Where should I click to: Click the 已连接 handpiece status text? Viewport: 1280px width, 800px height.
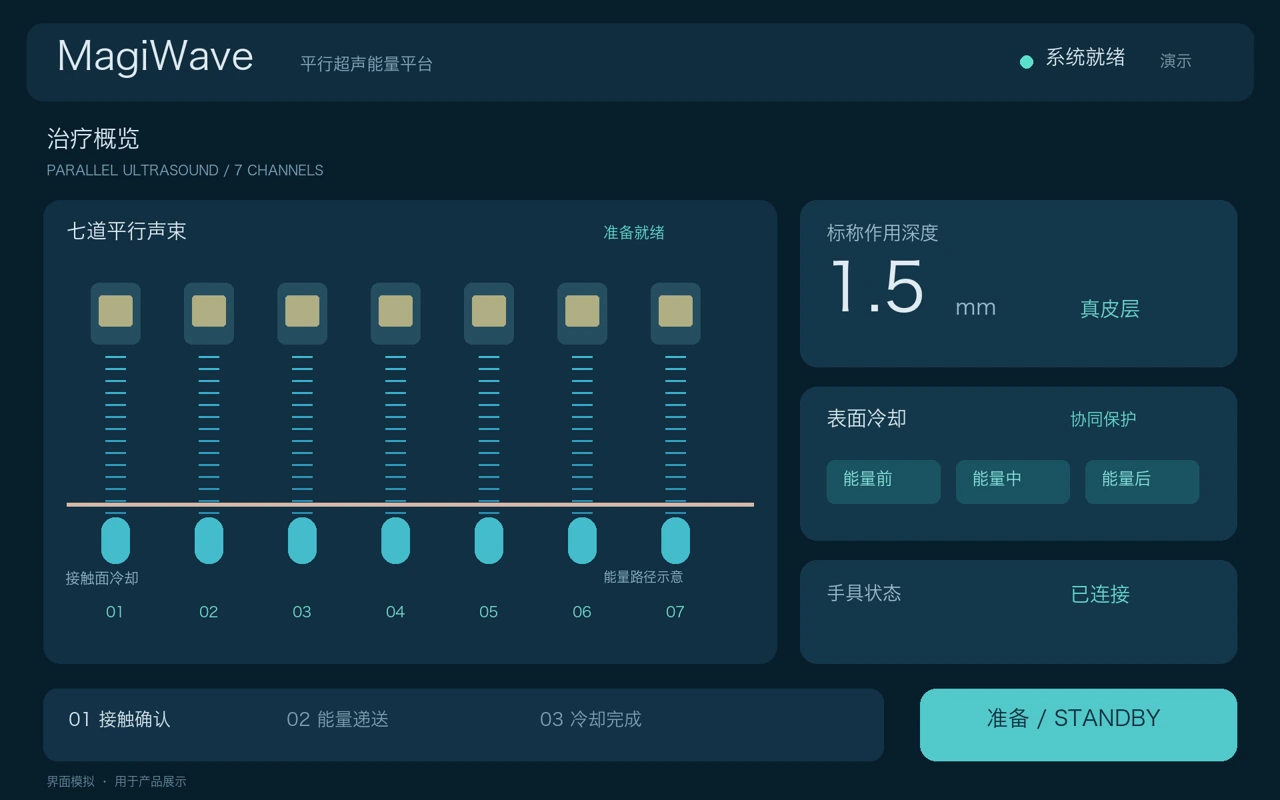pyautogui.click(x=1100, y=594)
